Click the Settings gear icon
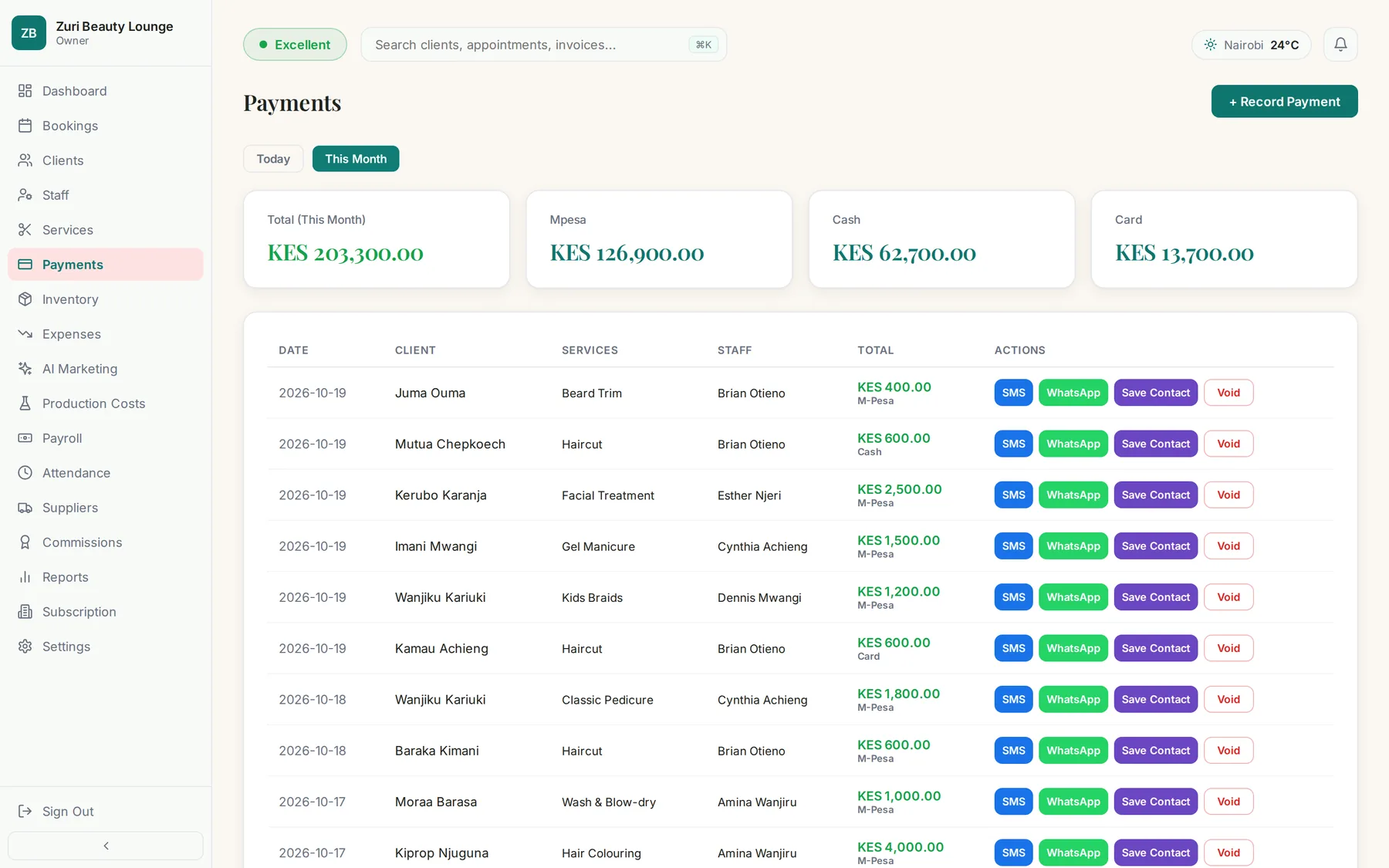This screenshot has height=868, width=1389. [x=25, y=647]
